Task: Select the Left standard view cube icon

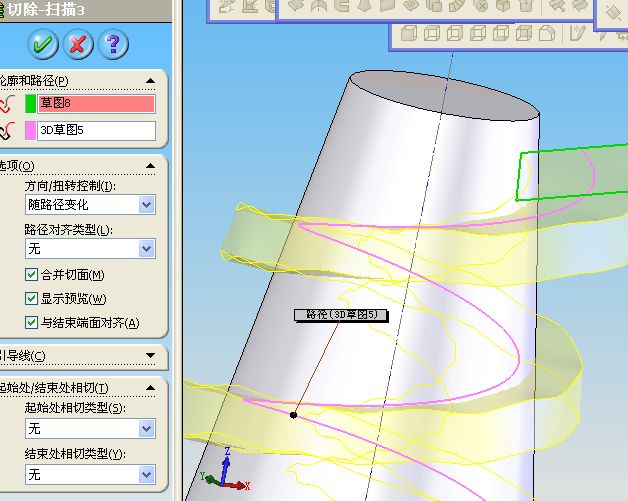Action: pyautogui.click(x=455, y=33)
